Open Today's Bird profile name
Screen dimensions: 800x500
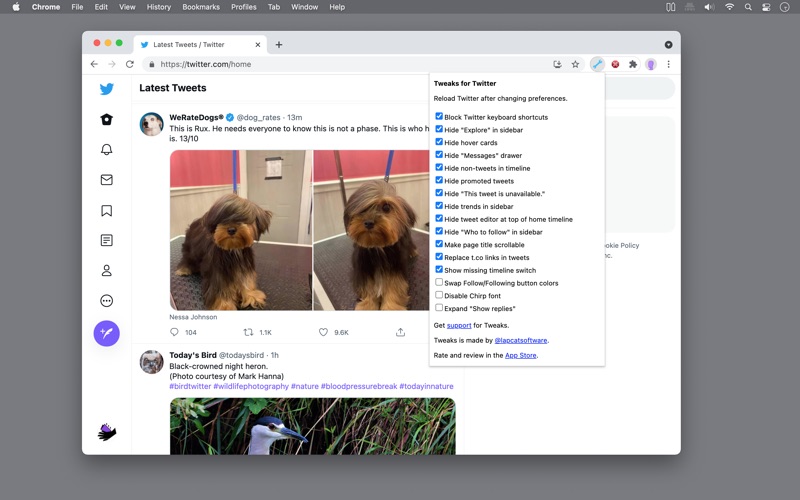(193, 355)
